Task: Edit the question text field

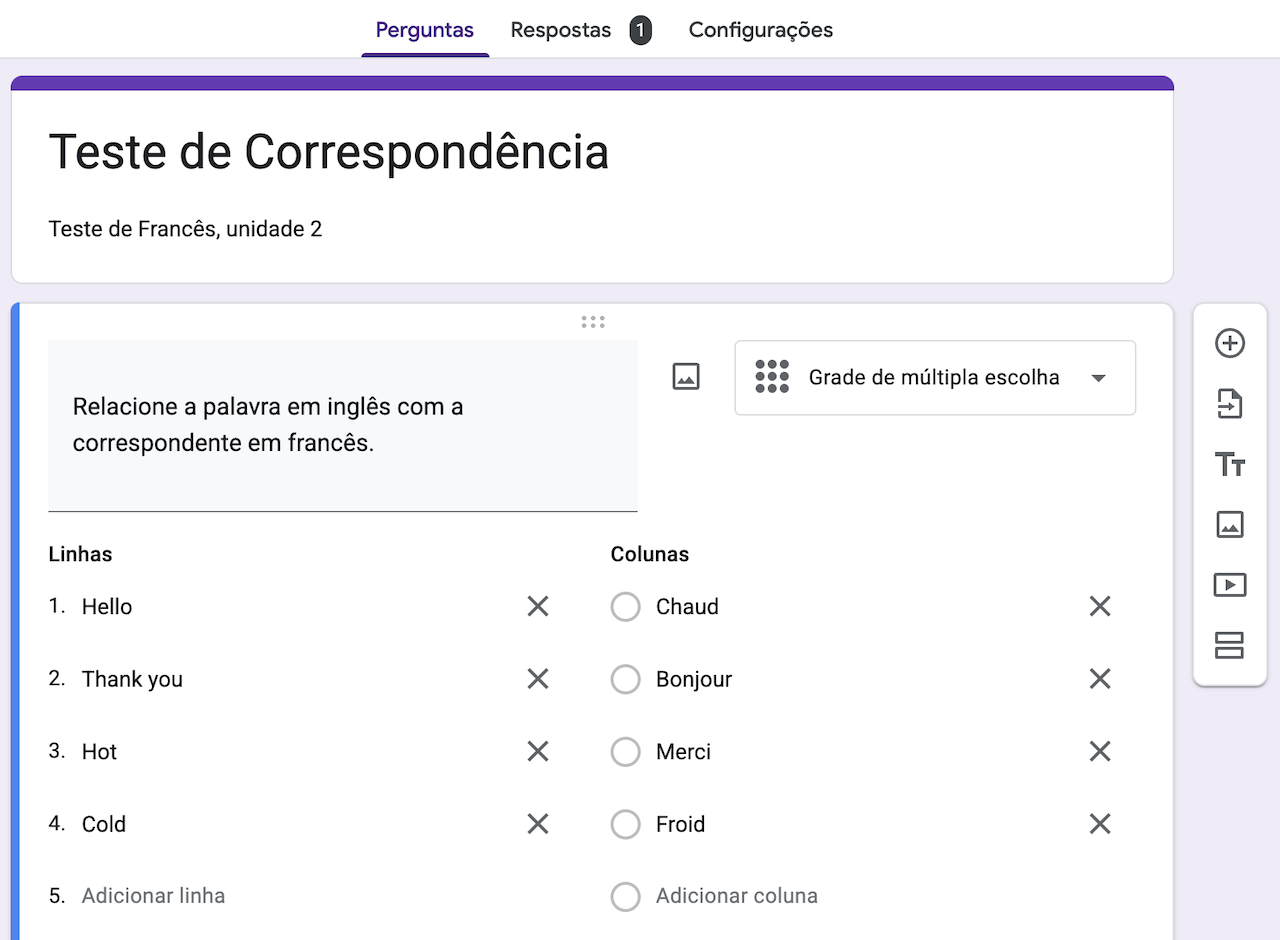Action: pyautogui.click(x=342, y=425)
